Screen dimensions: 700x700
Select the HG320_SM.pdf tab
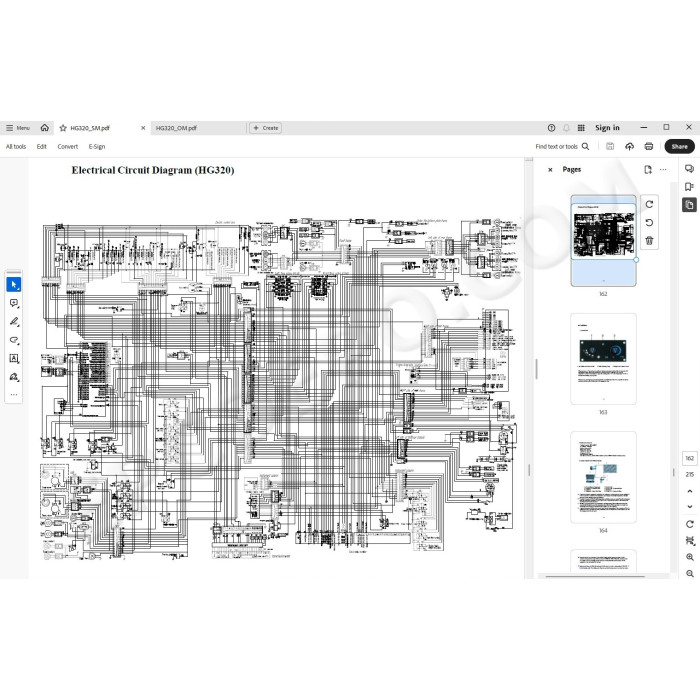[90, 128]
